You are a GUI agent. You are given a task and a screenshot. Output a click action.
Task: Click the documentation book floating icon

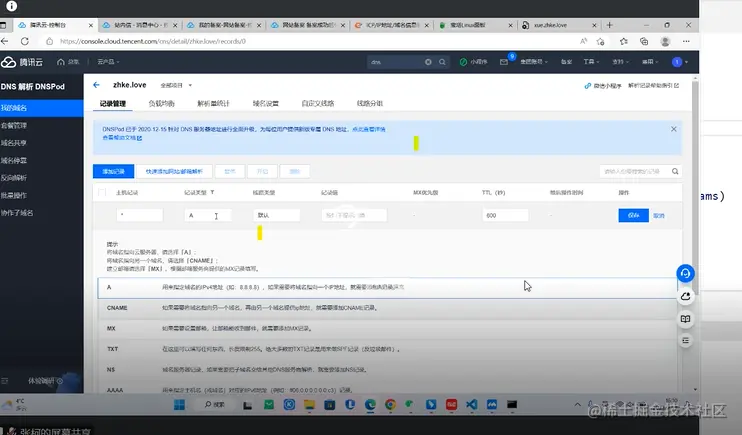[685, 319]
